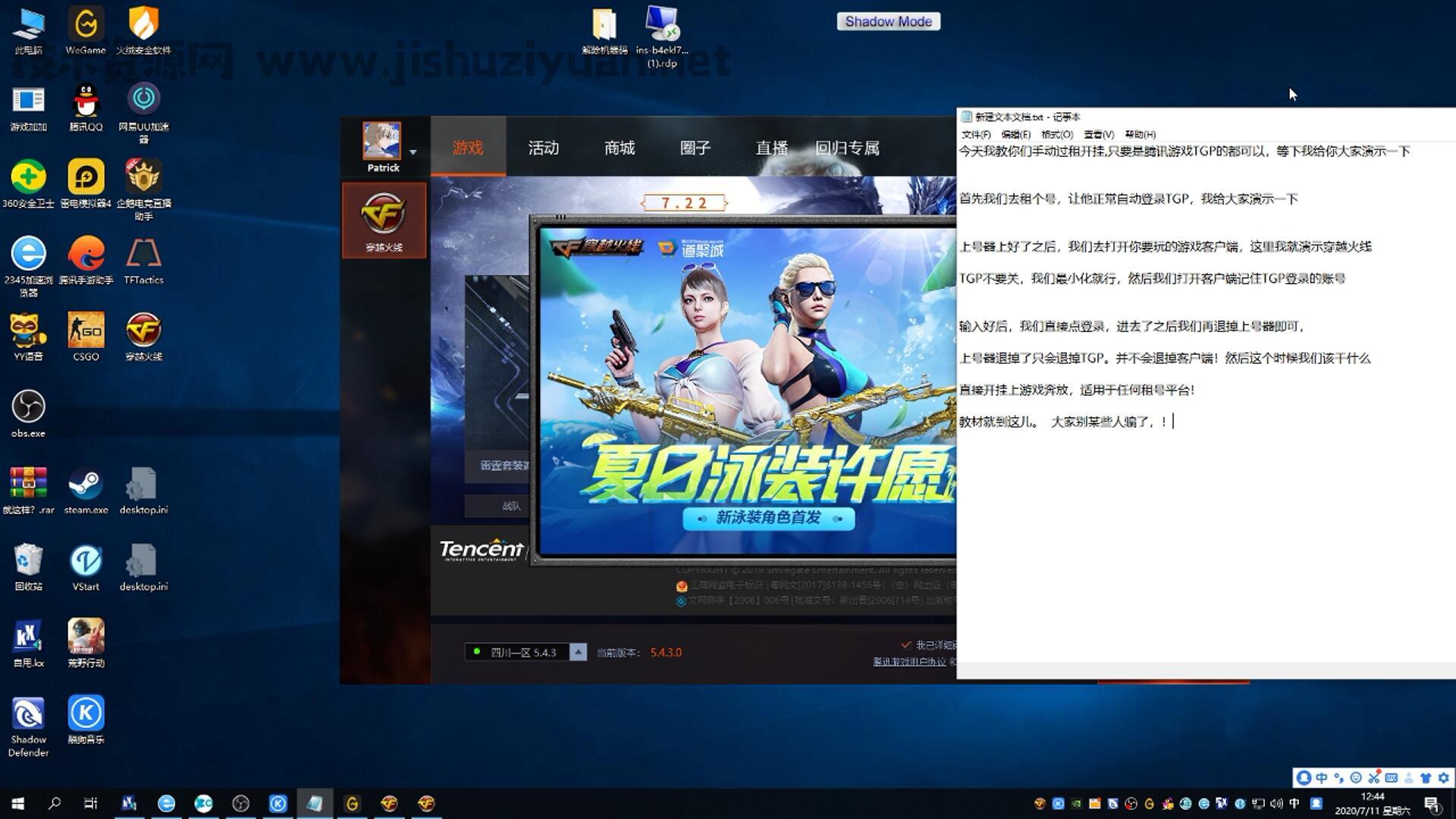Launch the VStart desktop shortcut
This screenshot has height=819, width=1456.
86,566
